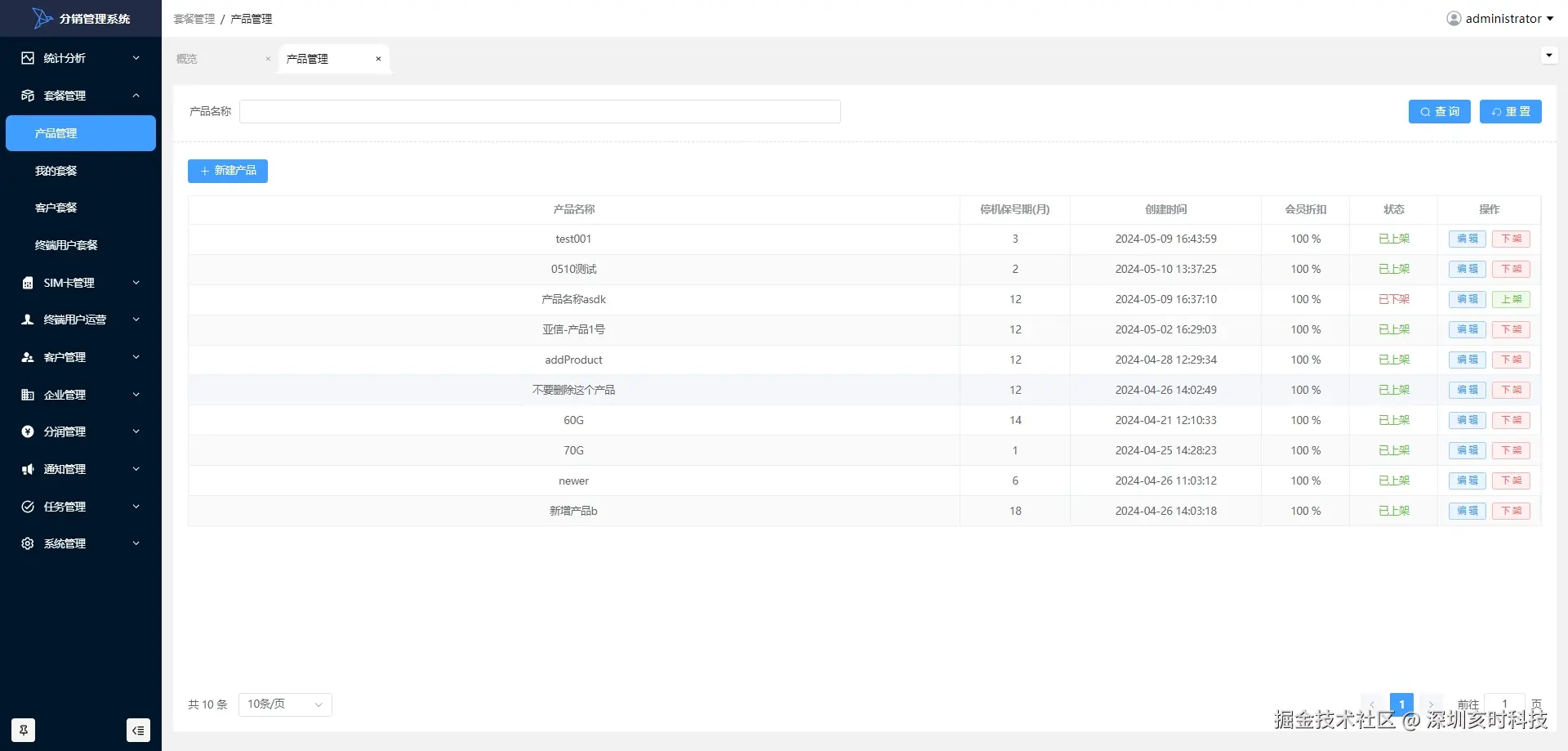Image resolution: width=1568 pixels, height=751 pixels.
Task: Collapse the 套餐管理 menu chevron
Action: 136,96
